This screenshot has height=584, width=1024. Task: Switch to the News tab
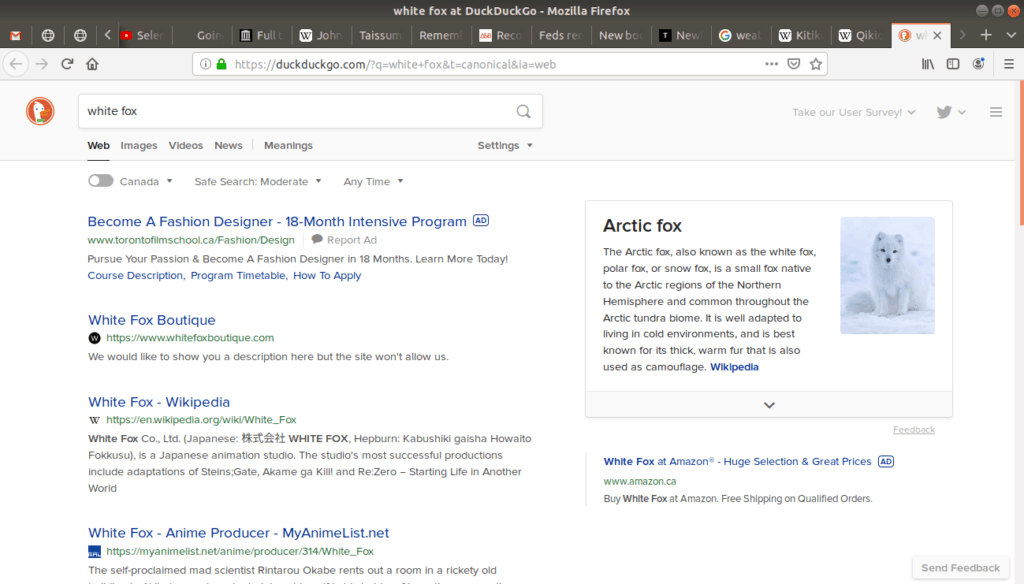[228, 145]
